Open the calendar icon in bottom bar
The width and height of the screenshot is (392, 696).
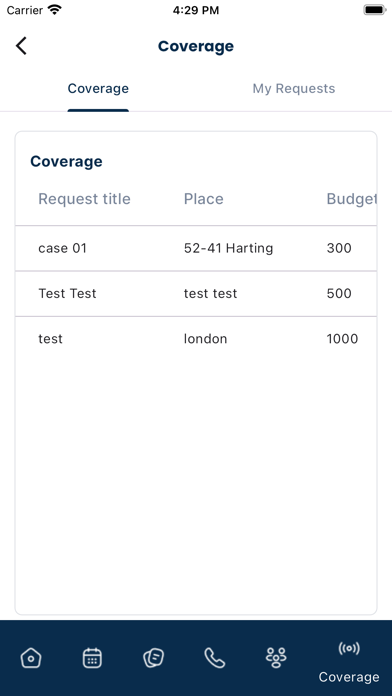click(92, 658)
